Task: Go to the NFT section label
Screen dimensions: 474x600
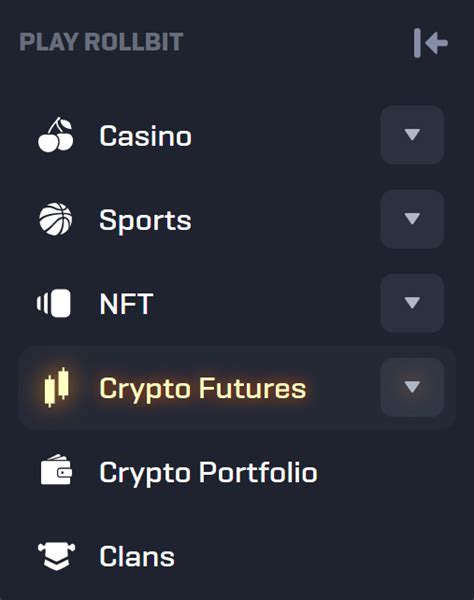Action: [x=126, y=304]
